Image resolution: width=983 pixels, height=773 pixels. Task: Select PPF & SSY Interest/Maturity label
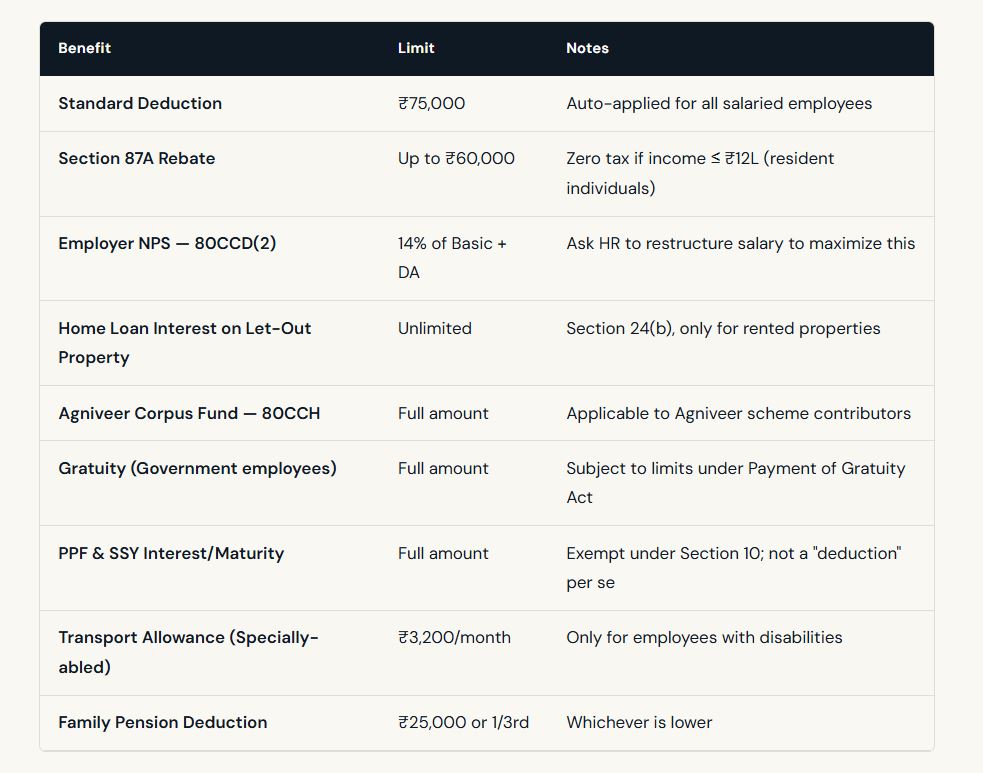click(171, 553)
